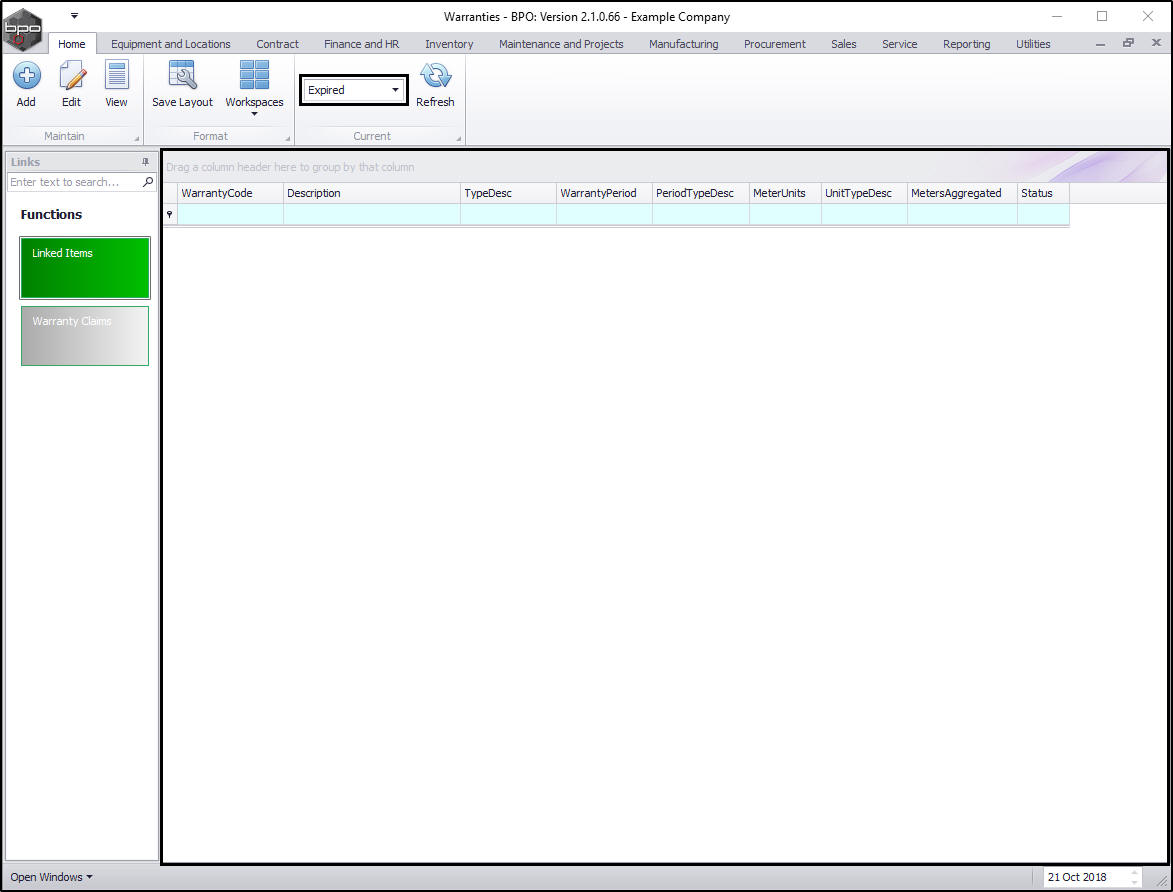
Task: Increase date with the up spinner
Action: (1135, 873)
